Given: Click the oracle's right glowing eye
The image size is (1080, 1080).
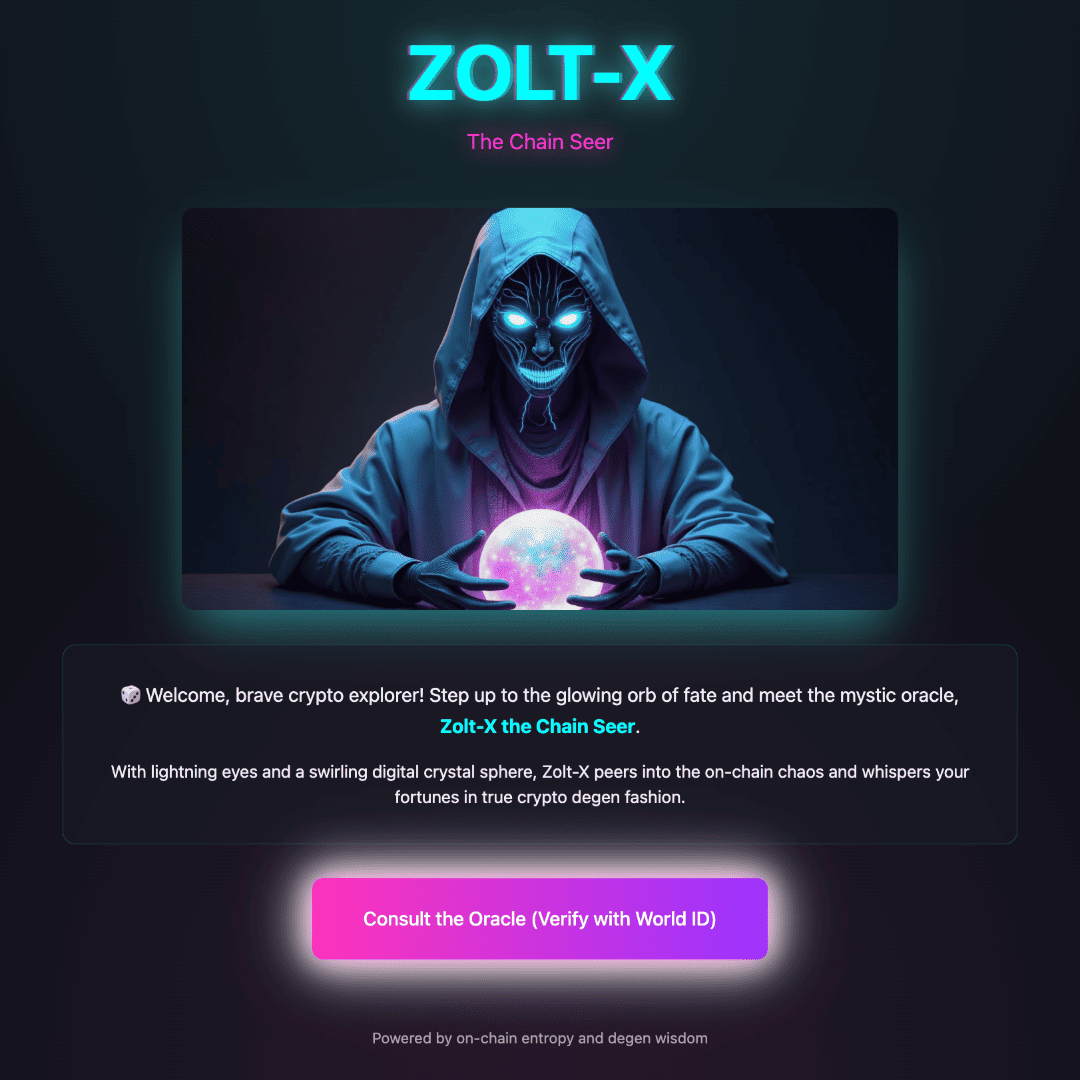Looking at the screenshot, I should [569, 319].
